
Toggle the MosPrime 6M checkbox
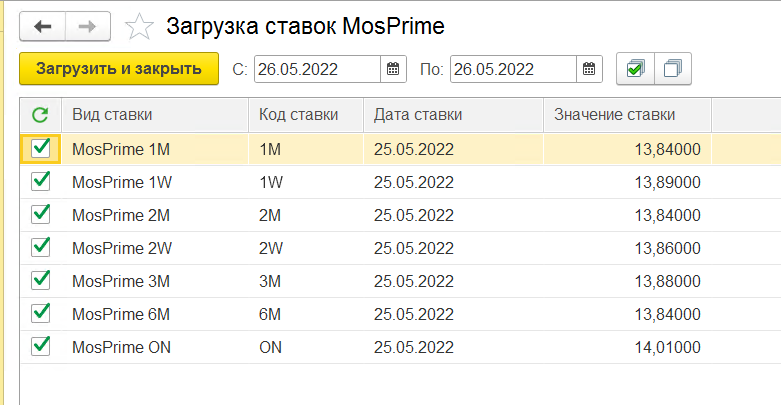pyautogui.click(x=41, y=313)
